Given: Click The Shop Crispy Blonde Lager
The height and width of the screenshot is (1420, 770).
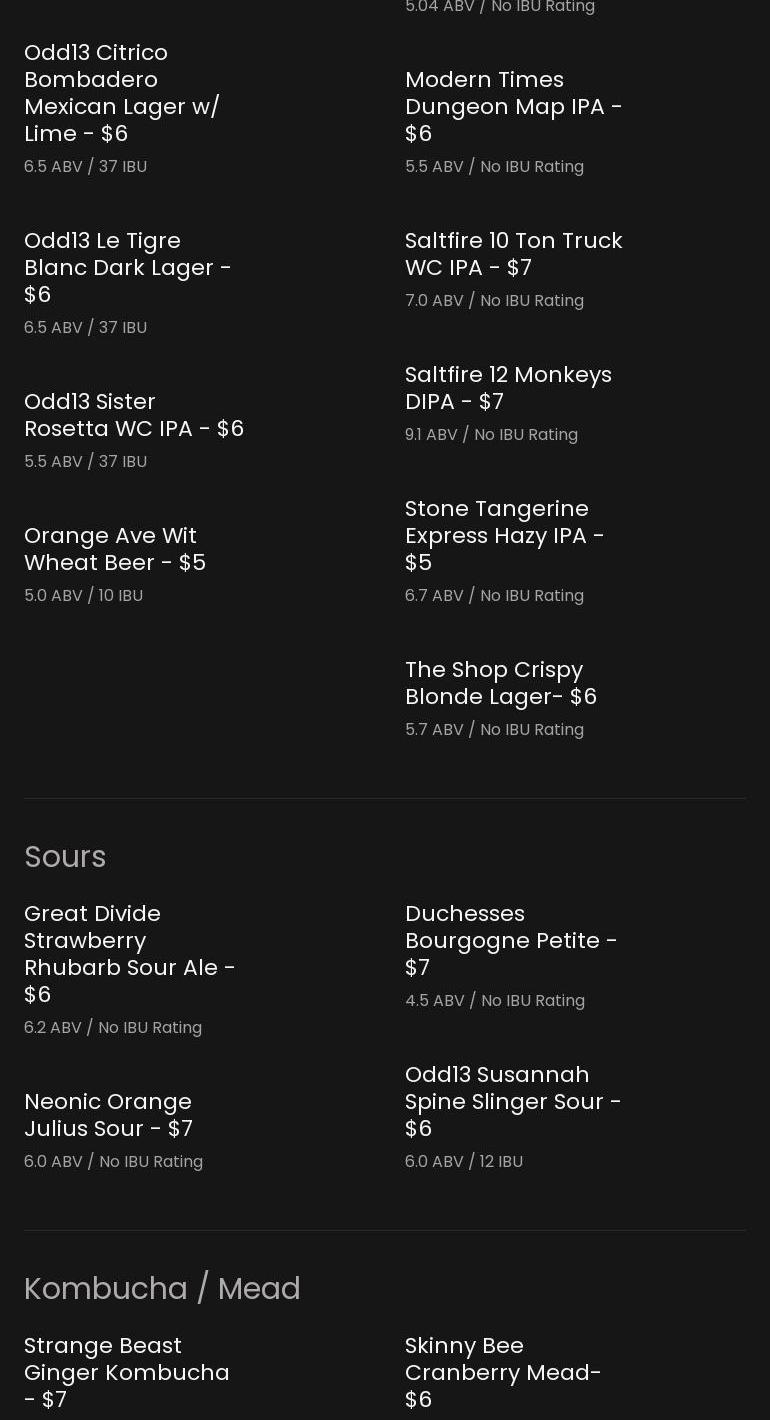Looking at the screenshot, I should point(500,683).
